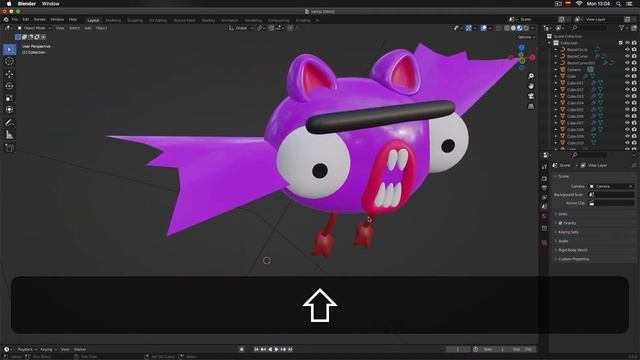640x360 pixels.
Task: Click the blue Z axis gizmo handle
Action: (521, 48)
